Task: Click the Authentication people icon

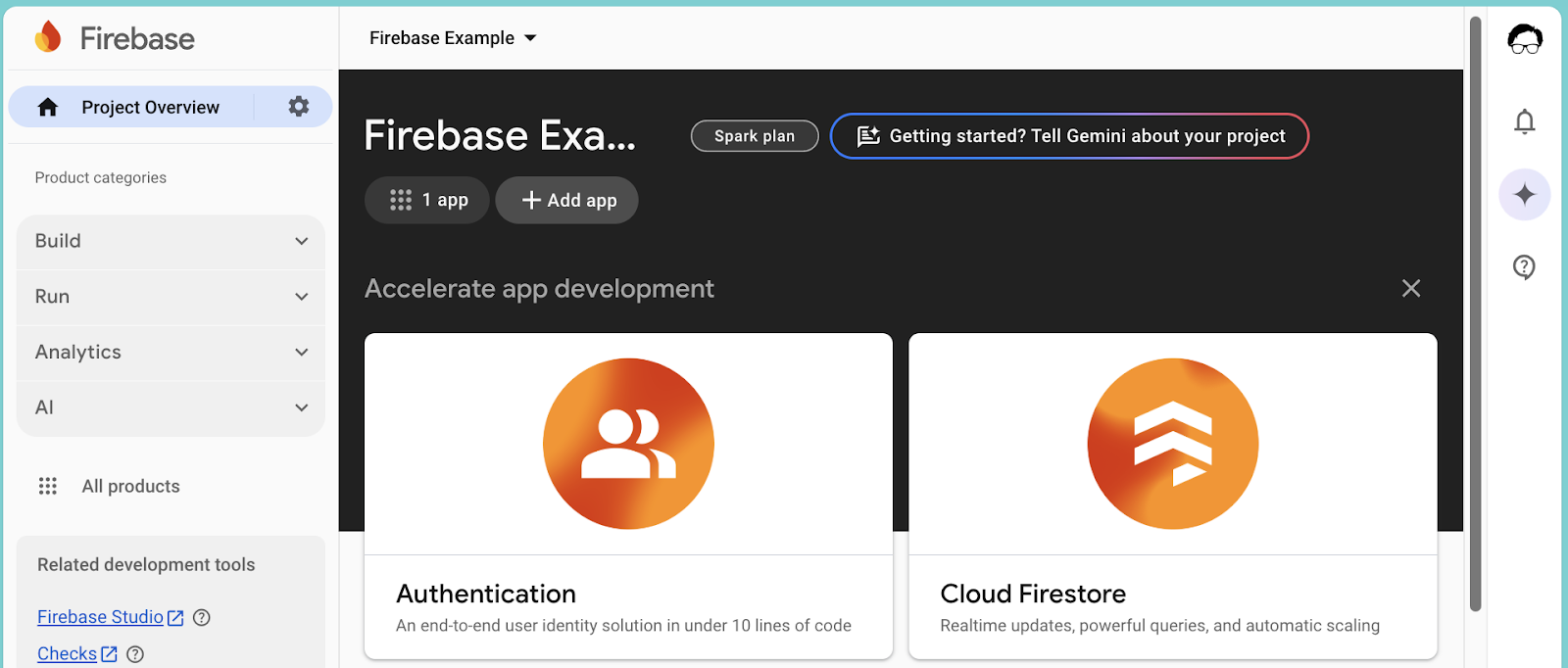Action: click(628, 444)
